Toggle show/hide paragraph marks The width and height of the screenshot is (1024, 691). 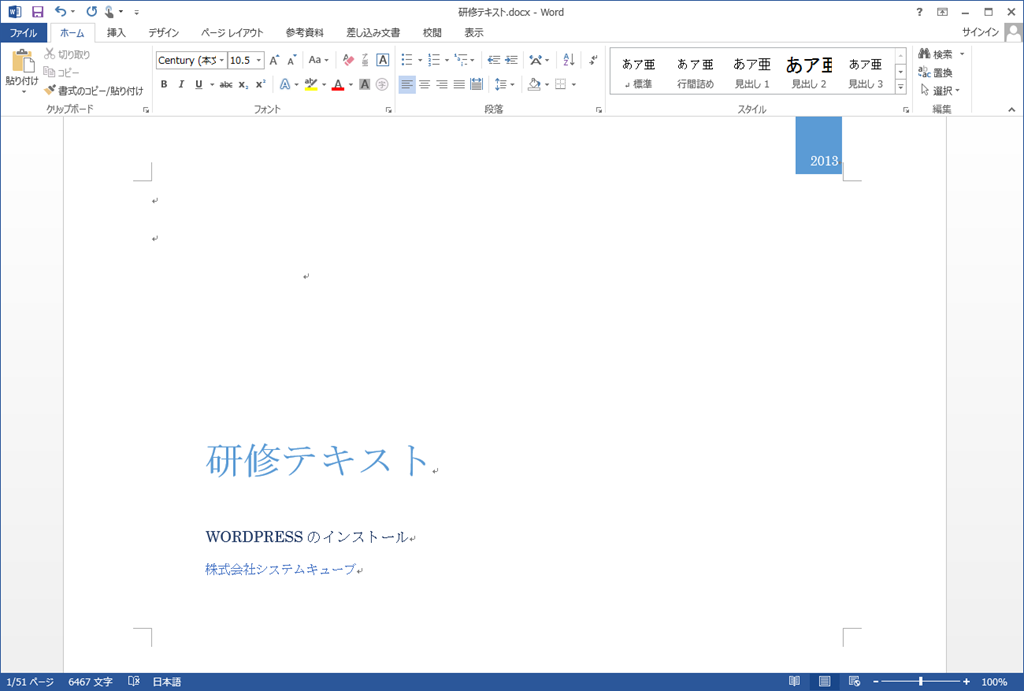pos(592,60)
